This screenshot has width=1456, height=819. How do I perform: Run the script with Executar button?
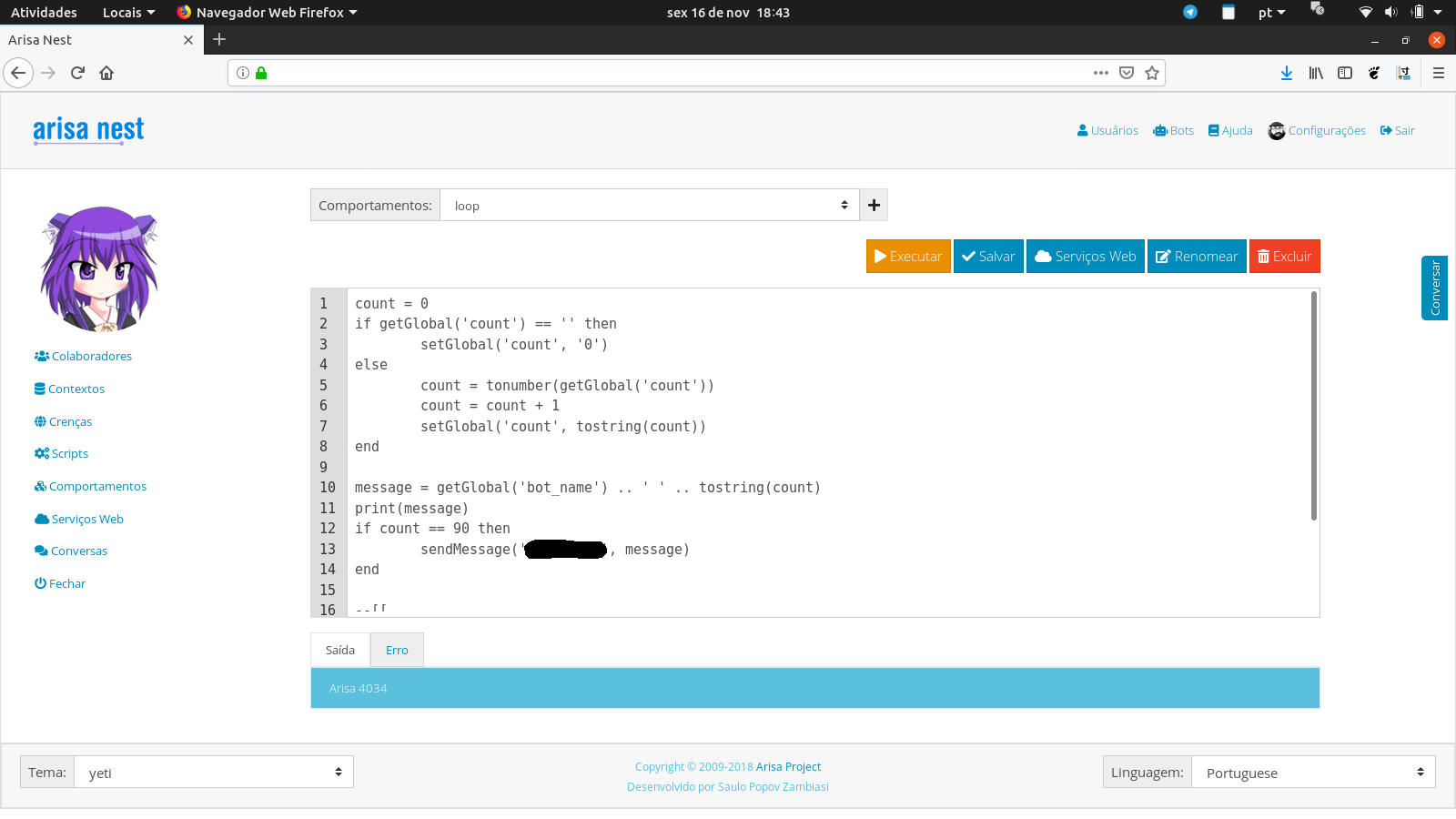pyautogui.click(x=908, y=257)
